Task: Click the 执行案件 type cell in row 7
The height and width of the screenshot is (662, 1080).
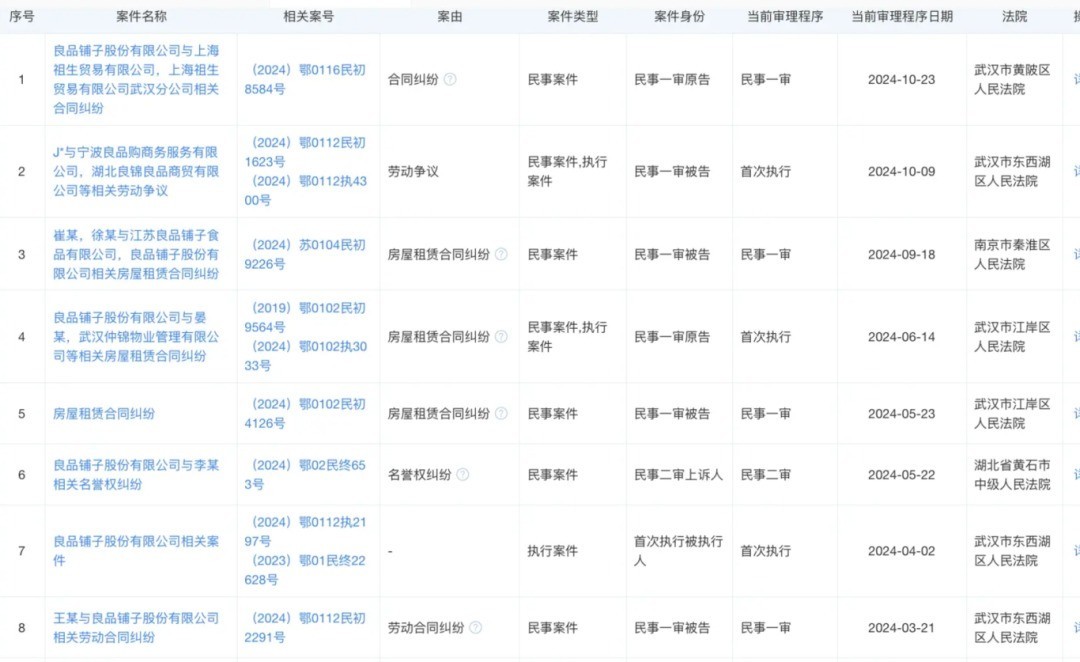Action: (x=552, y=551)
